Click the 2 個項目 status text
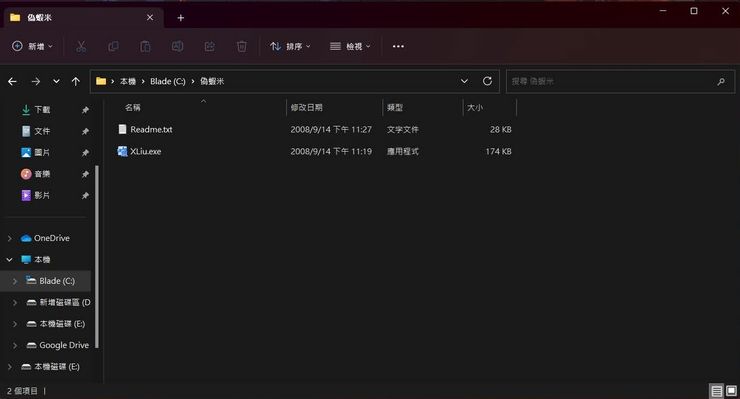This screenshot has width=740, height=399. (22, 391)
